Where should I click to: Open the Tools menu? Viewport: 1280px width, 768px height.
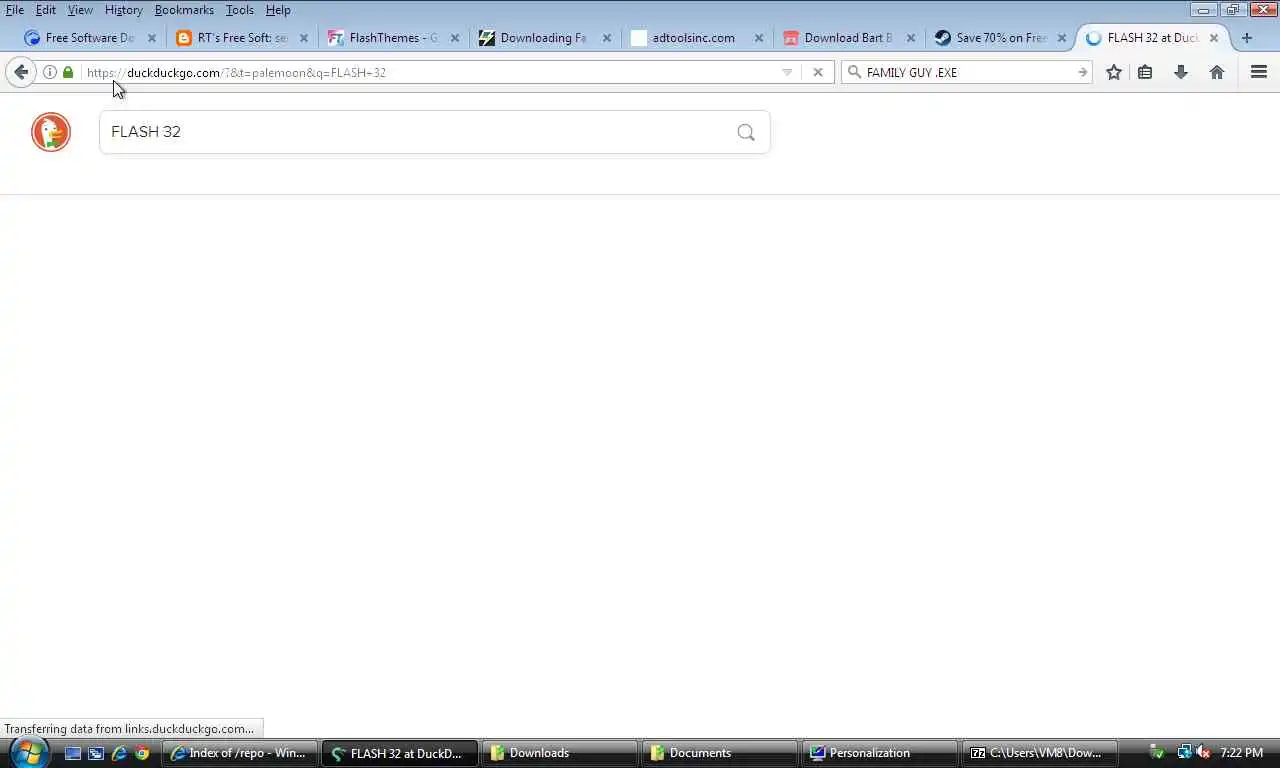(x=240, y=10)
